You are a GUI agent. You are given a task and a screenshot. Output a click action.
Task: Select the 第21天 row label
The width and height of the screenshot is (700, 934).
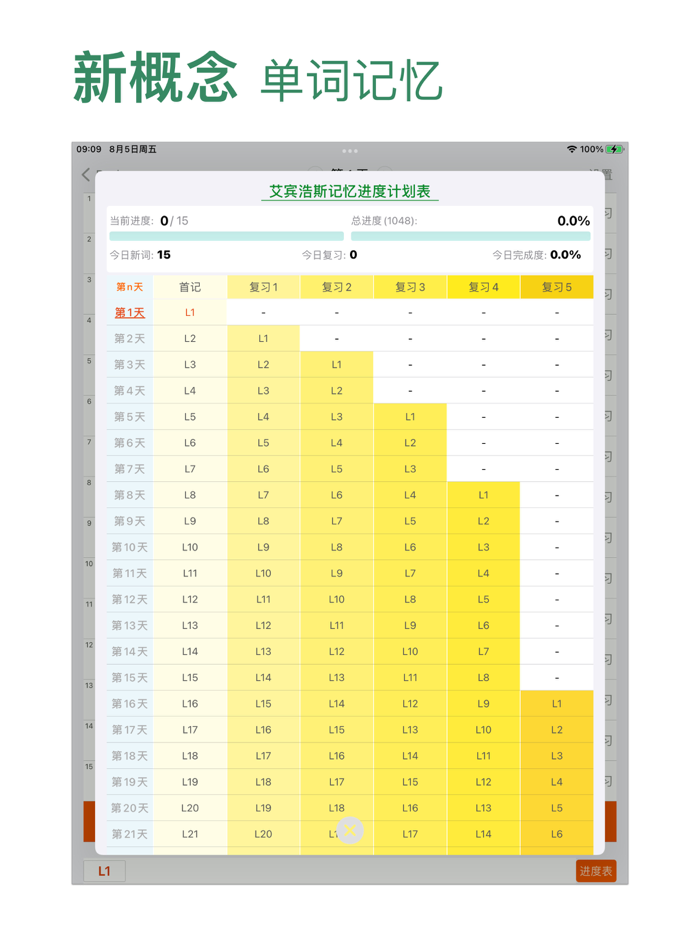tap(129, 834)
